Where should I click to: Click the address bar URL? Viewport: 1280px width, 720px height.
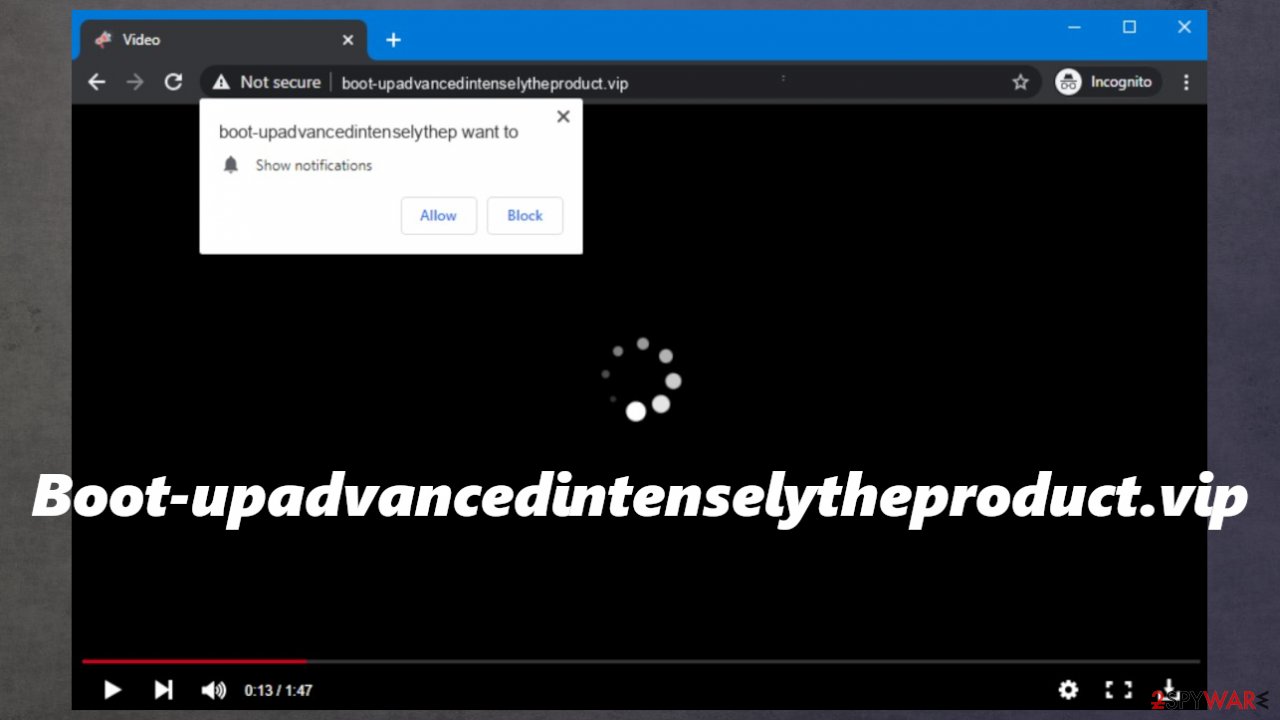click(485, 83)
